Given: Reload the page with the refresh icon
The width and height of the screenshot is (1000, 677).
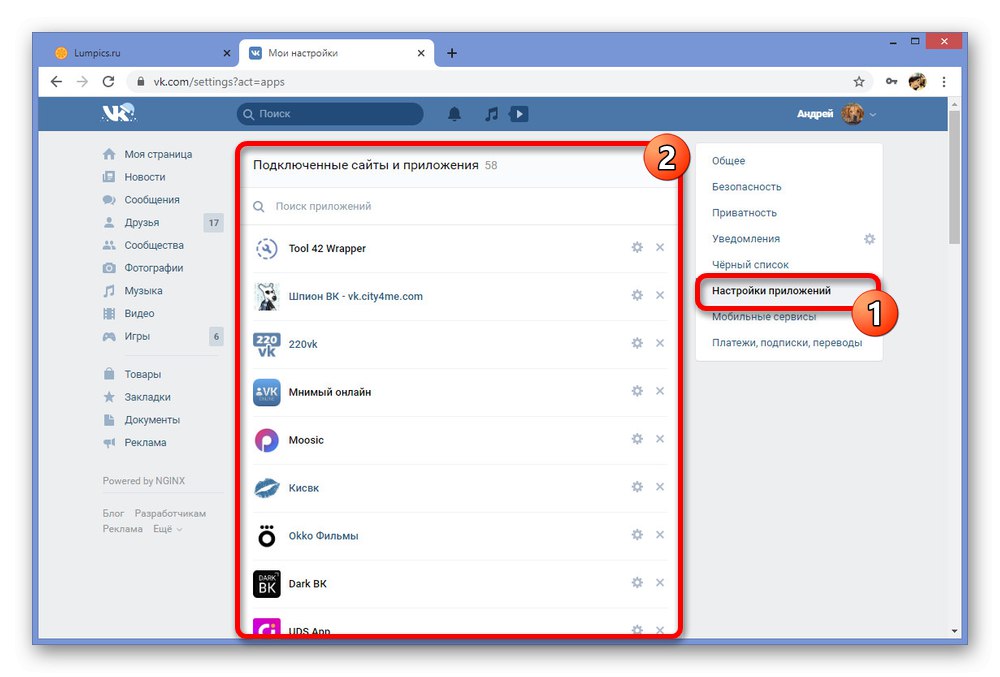Looking at the screenshot, I should coord(109,82).
